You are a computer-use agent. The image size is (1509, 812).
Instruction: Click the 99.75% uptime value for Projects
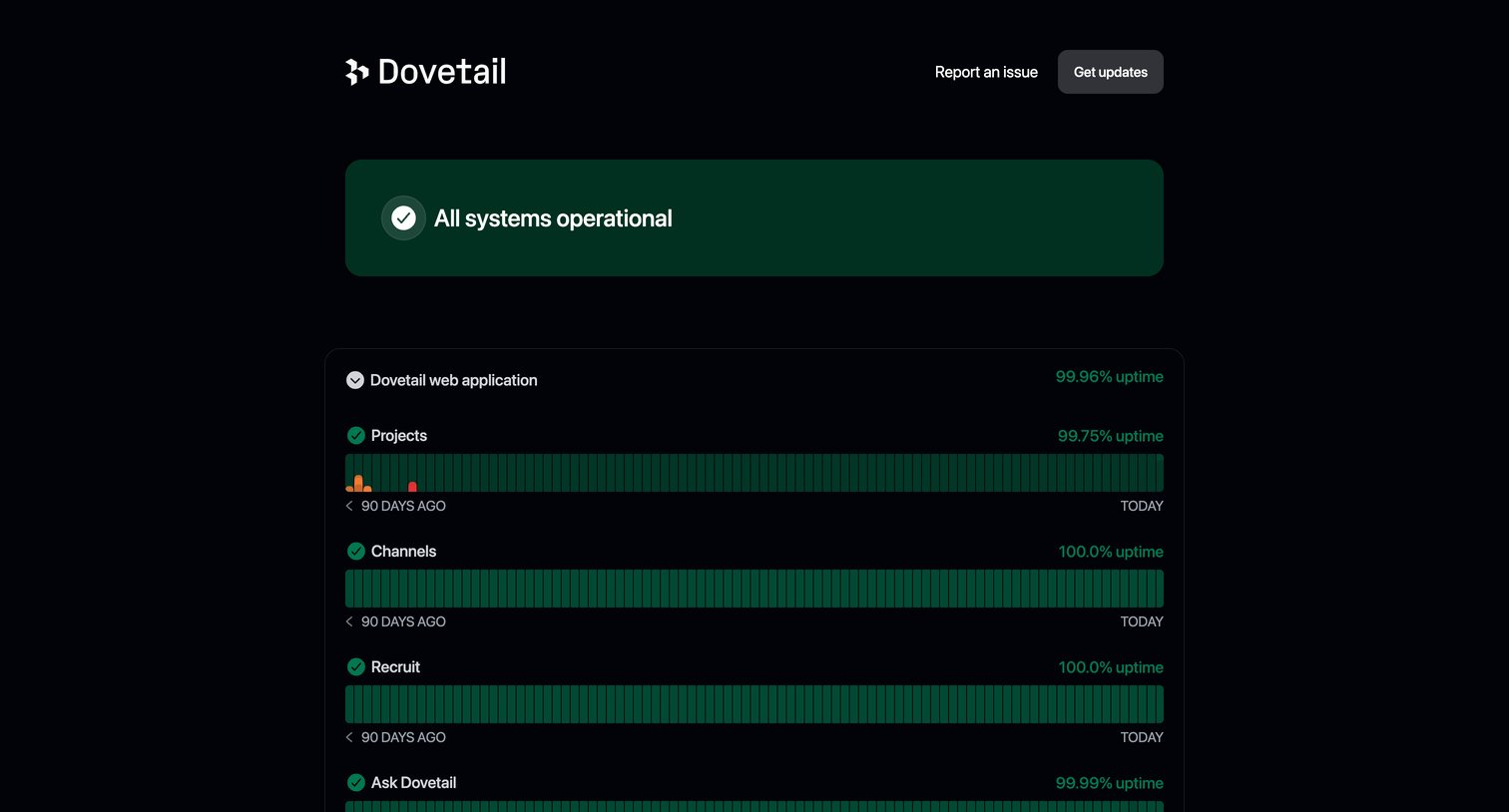(x=1111, y=436)
